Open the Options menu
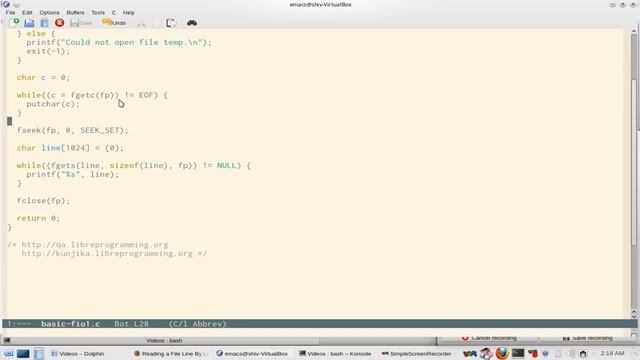The height and width of the screenshot is (360, 640). point(49,13)
